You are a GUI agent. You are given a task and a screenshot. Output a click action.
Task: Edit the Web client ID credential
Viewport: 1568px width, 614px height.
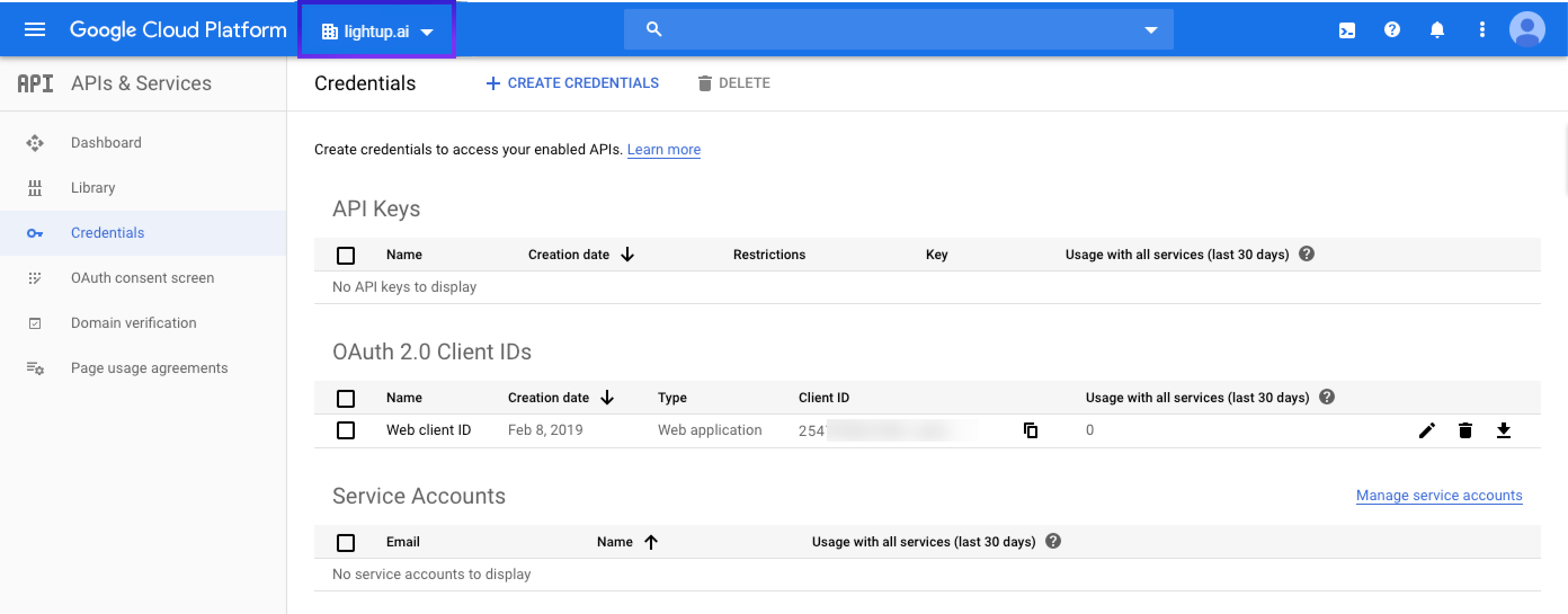click(1426, 430)
